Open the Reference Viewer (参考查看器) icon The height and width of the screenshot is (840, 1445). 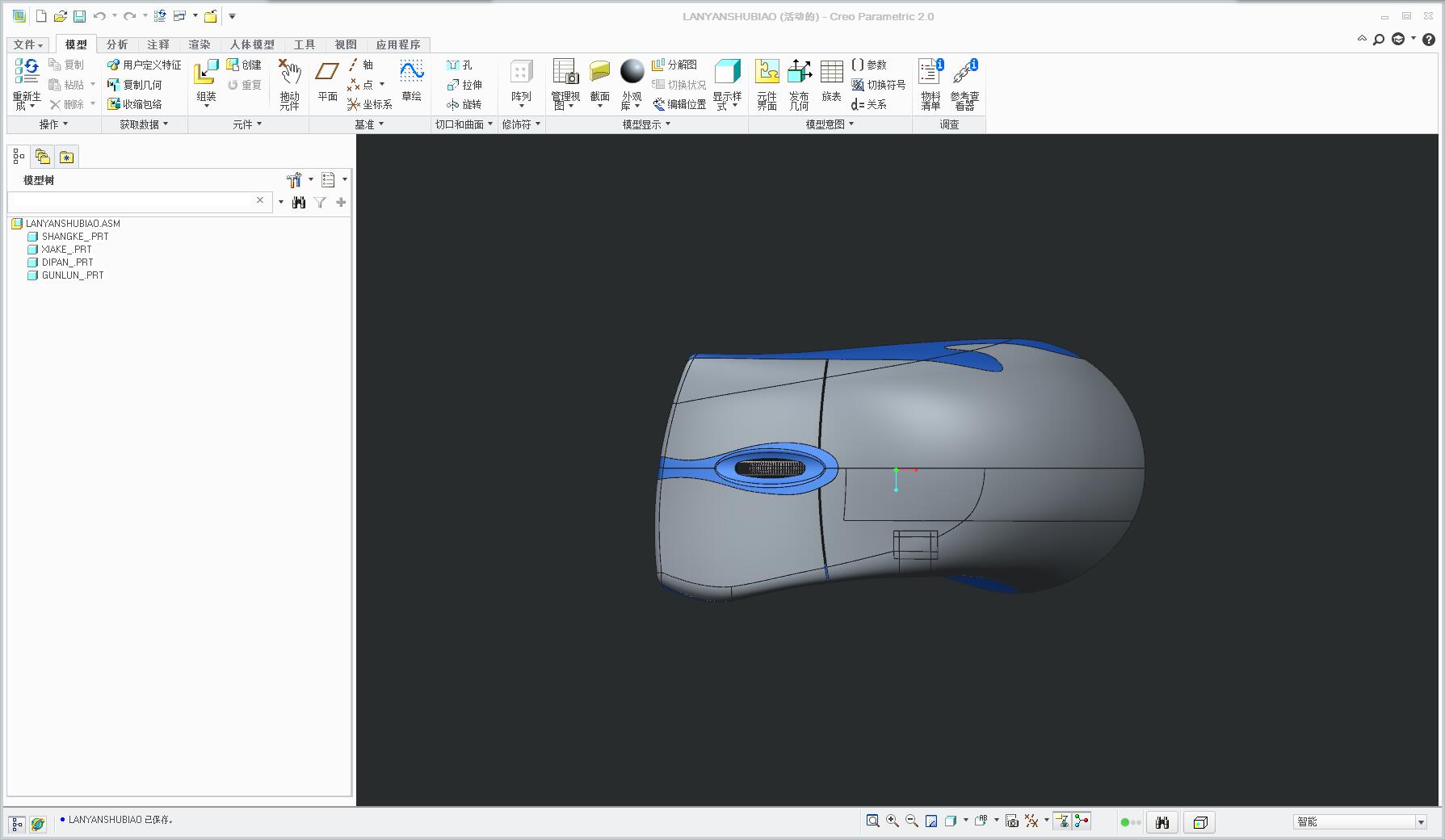pyautogui.click(x=964, y=71)
